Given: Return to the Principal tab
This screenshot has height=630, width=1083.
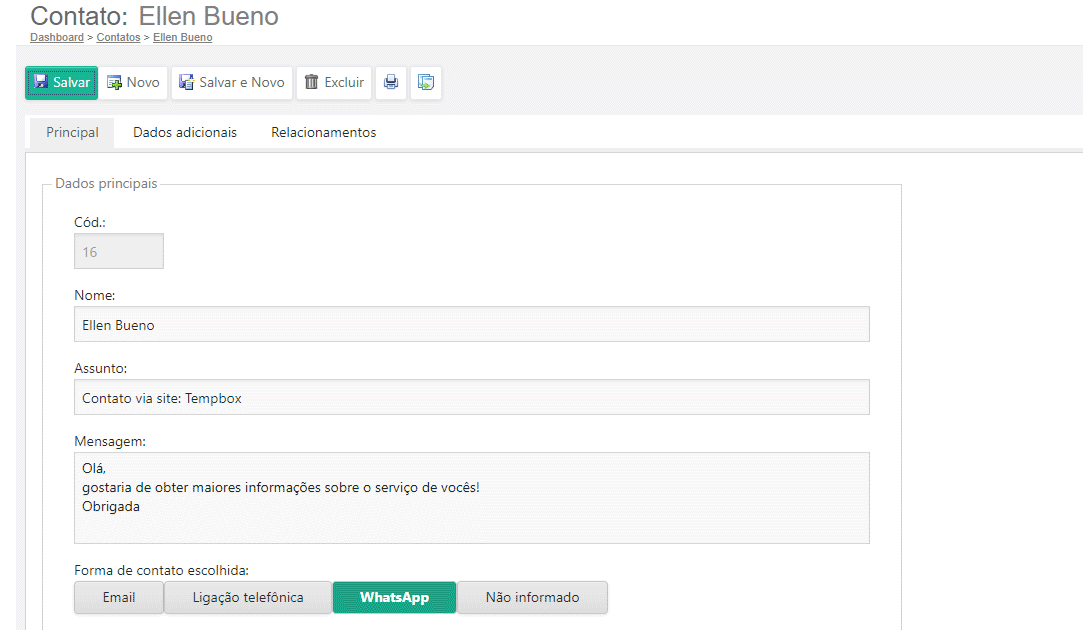Looking at the screenshot, I should (x=70, y=132).
